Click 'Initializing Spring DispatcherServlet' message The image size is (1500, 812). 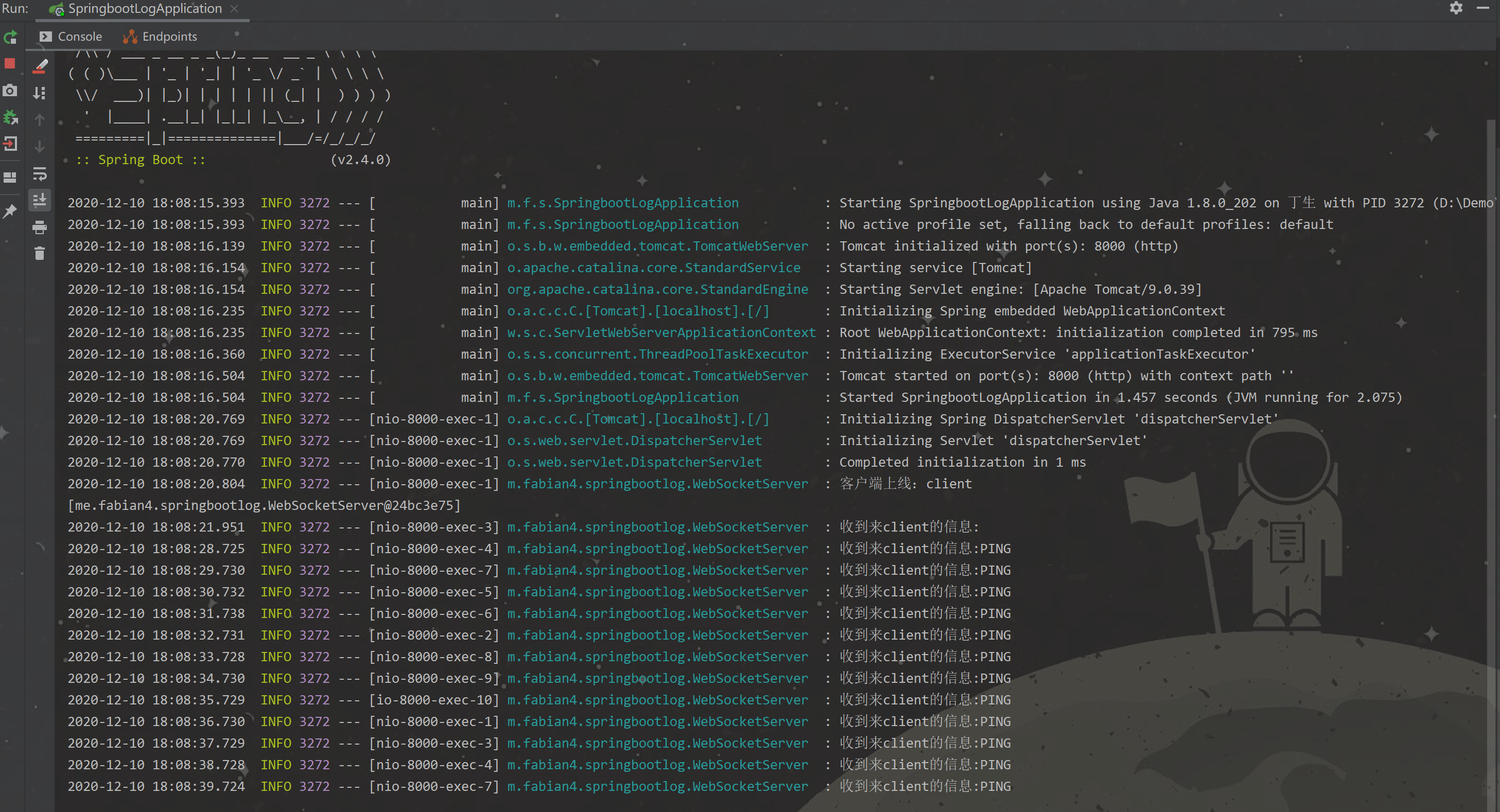pos(1059,418)
